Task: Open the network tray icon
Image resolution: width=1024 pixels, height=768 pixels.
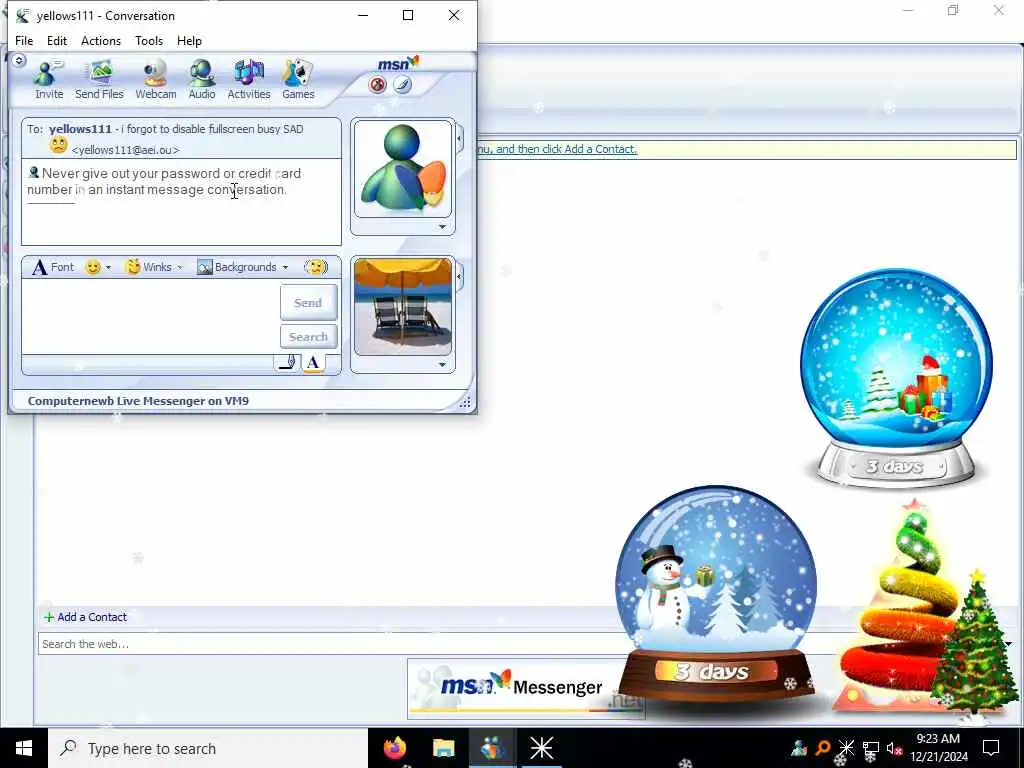Action: [871, 748]
